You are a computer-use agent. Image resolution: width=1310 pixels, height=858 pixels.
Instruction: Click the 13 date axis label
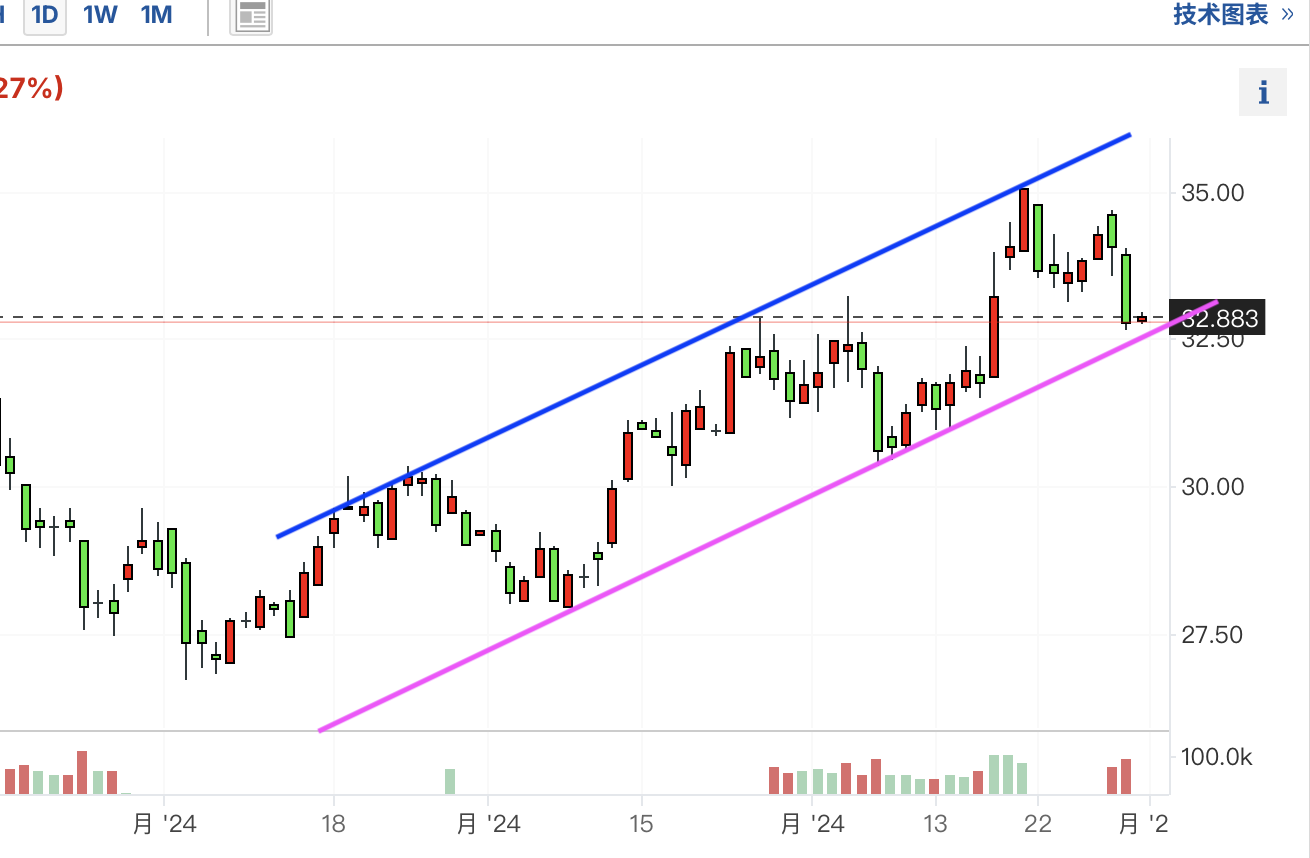[935, 824]
